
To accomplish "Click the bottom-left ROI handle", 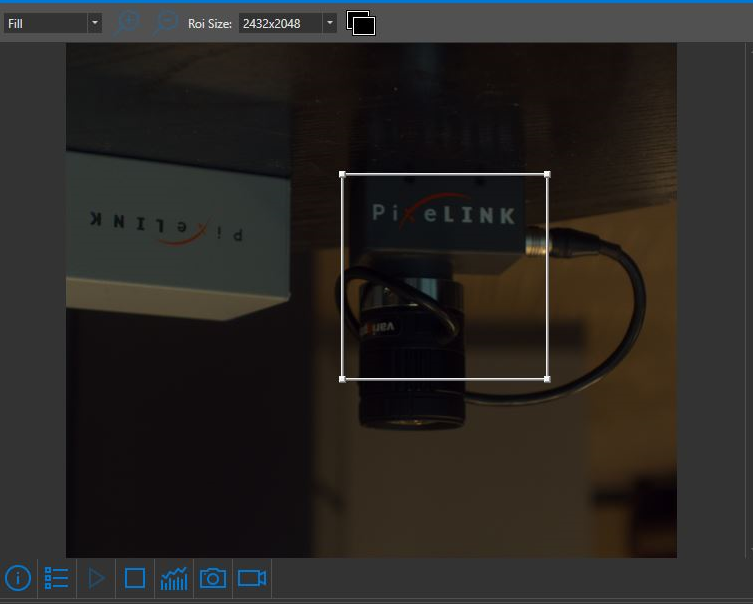I will click(342, 379).
